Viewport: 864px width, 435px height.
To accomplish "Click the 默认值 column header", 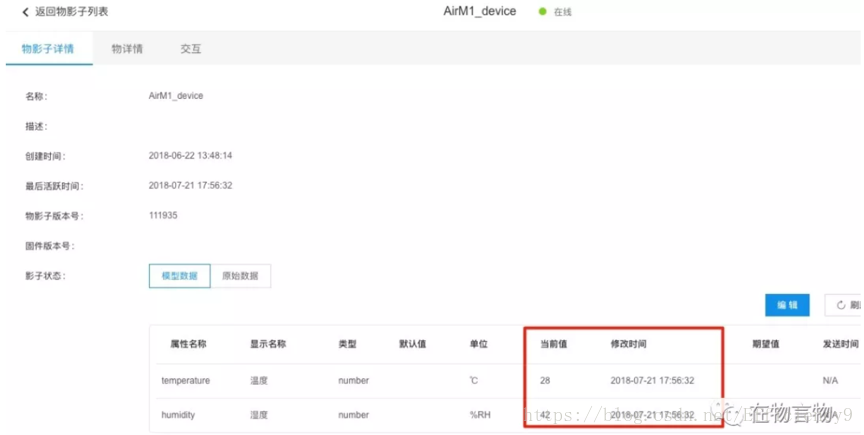I will click(413, 344).
